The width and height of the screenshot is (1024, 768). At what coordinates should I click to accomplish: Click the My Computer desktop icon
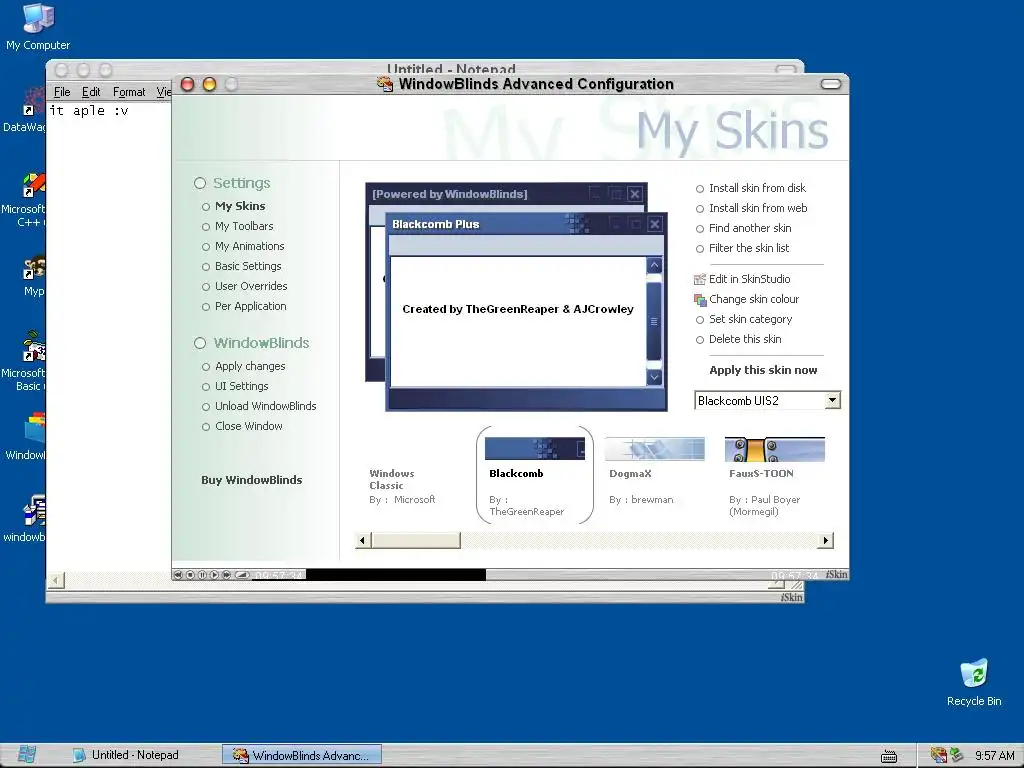[x=38, y=27]
